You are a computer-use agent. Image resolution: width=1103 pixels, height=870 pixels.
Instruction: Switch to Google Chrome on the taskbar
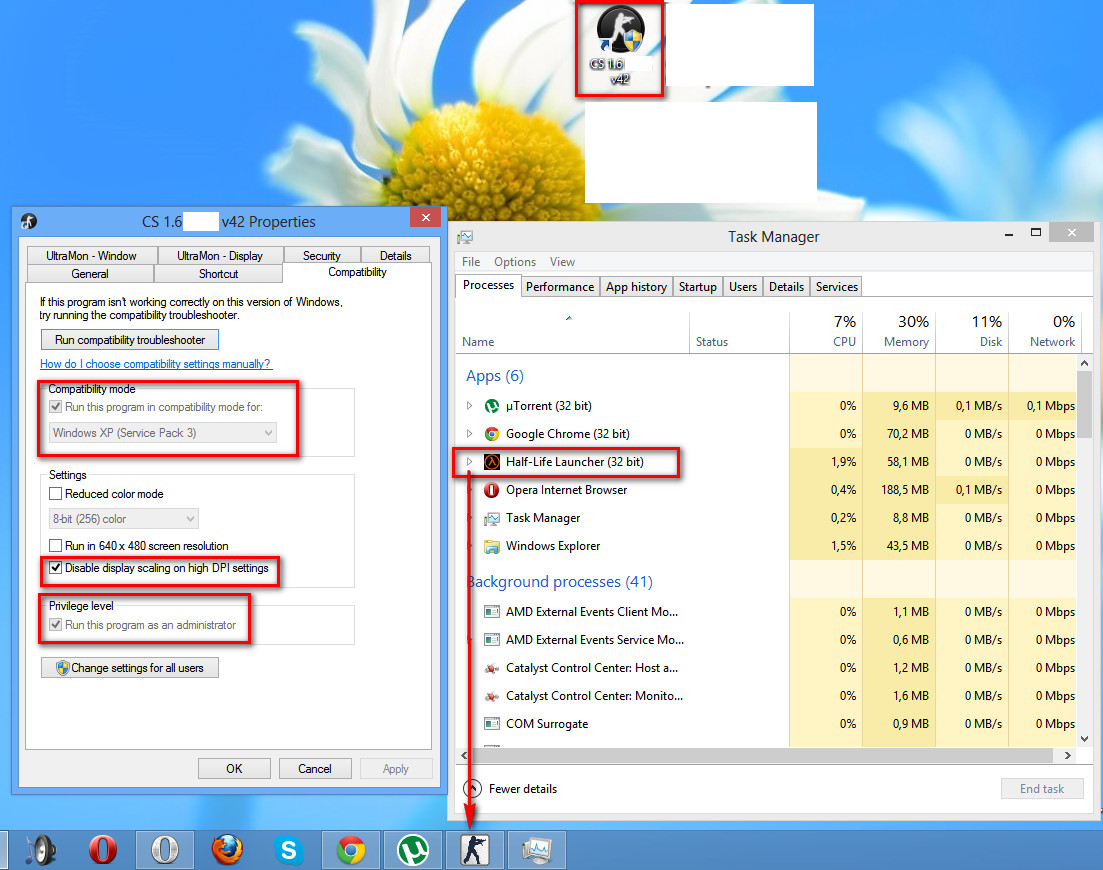coord(350,850)
